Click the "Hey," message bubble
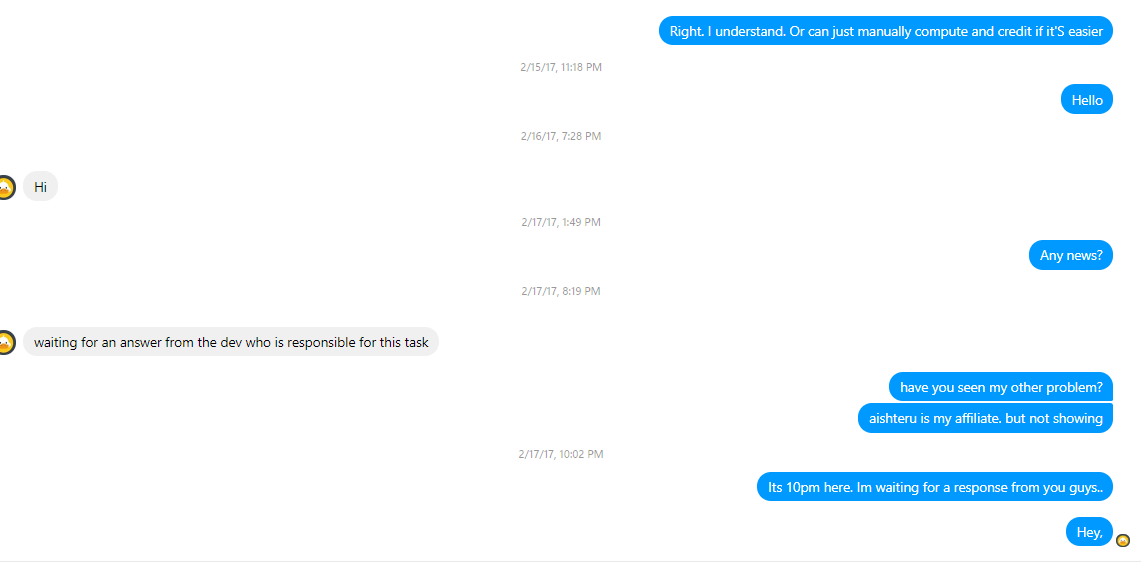The width and height of the screenshot is (1141, 563). (1089, 532)
